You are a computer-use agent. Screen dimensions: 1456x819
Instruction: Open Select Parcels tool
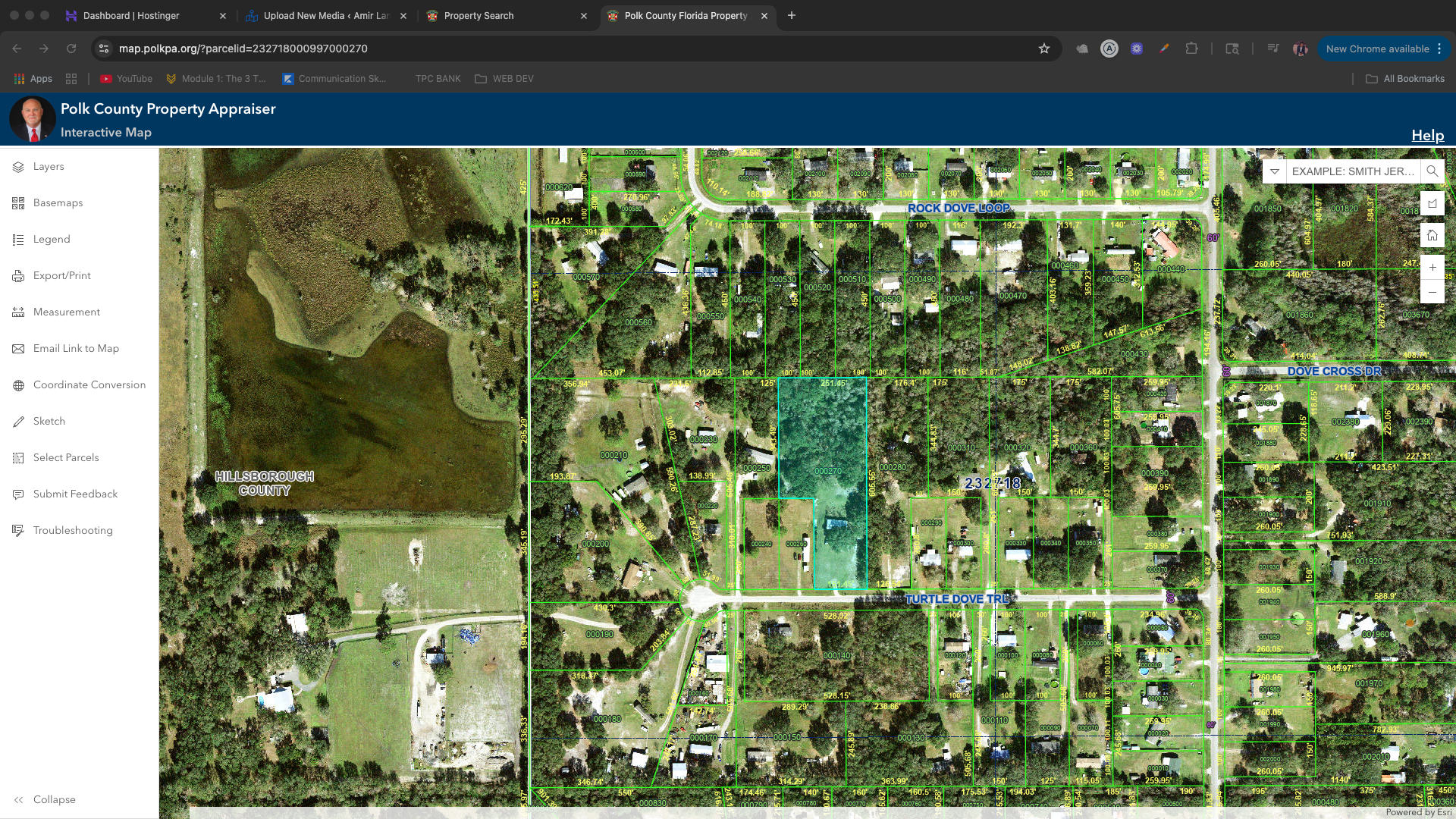pos(65,458)
